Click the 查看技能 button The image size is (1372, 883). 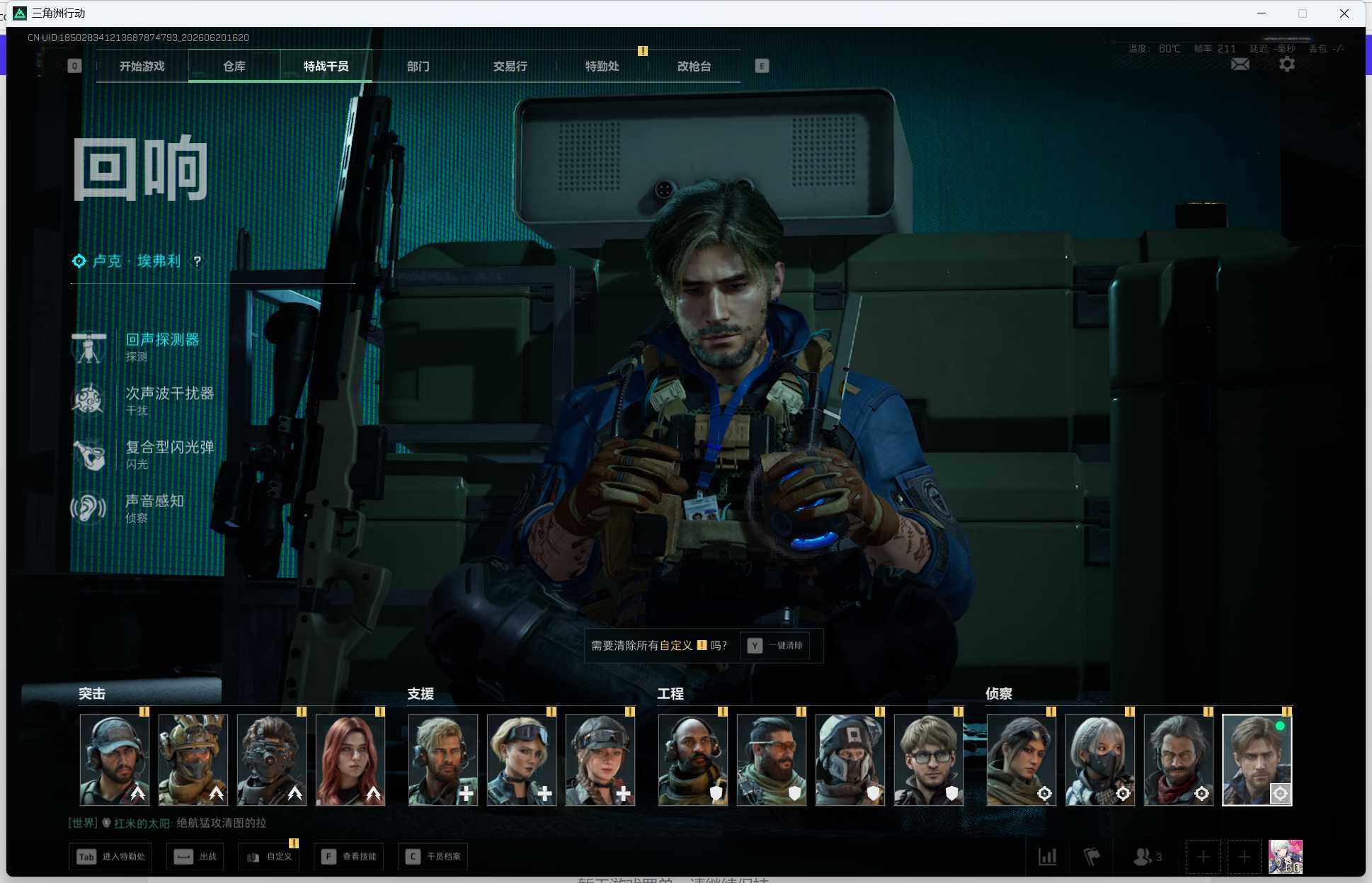tap(349, 857)
